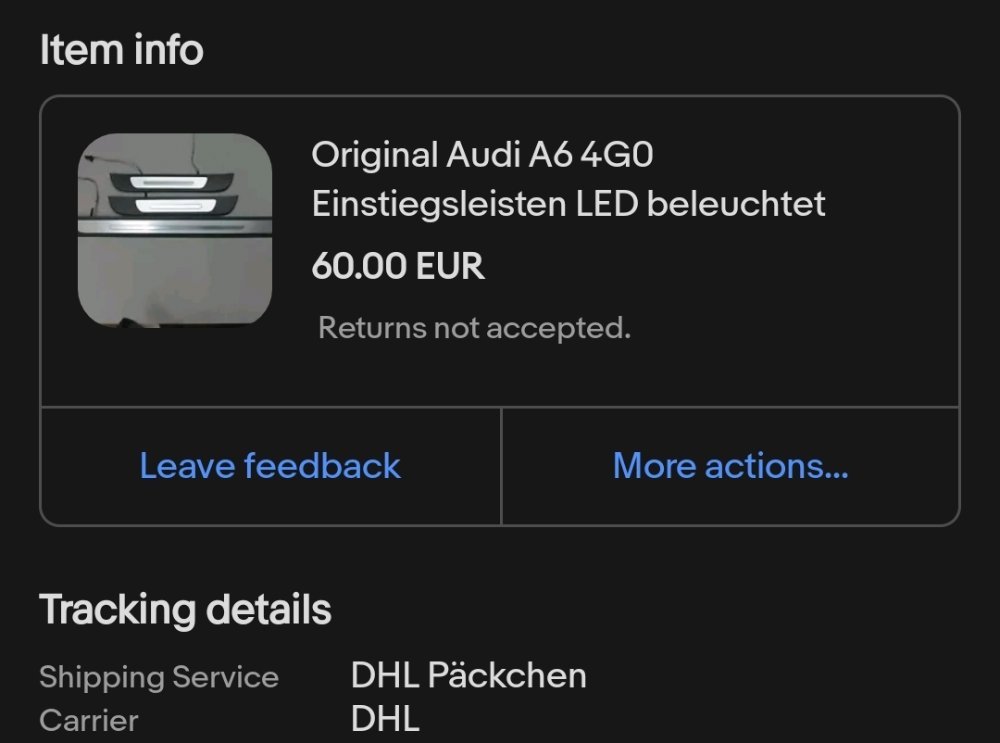1000x743 pixels.
Task: Click the word feedback in Leave feedback
Action: click(x=322, y=466)
